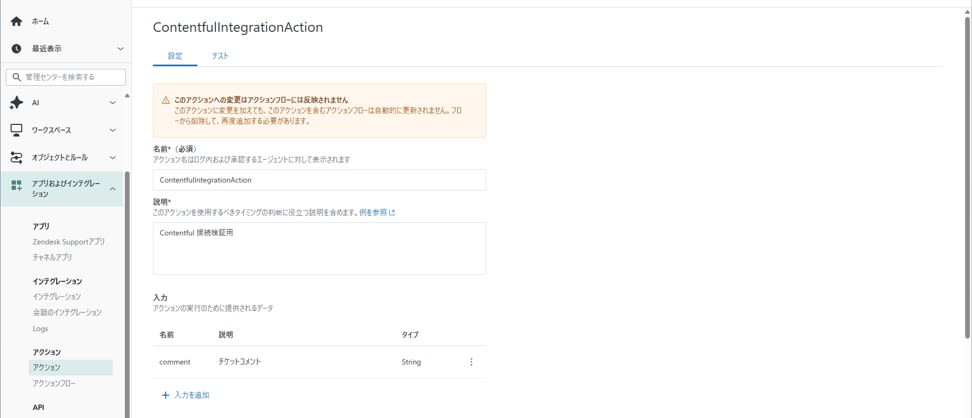Viewport: 972px width, 418px height.
Task: Click the オブジェクトとルール icon
Action: [17, 158]
